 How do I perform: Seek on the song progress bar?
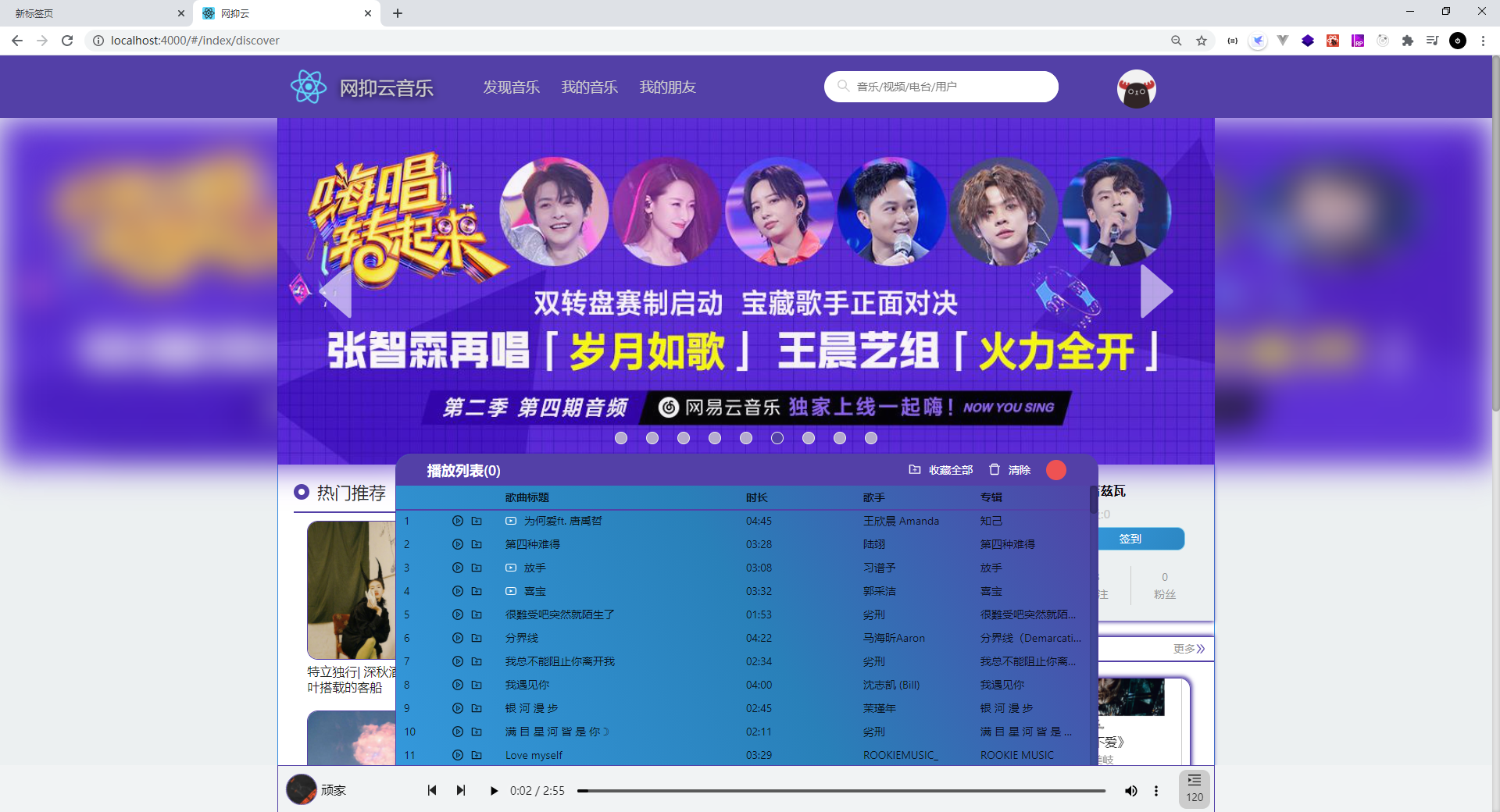coord(841,791)
